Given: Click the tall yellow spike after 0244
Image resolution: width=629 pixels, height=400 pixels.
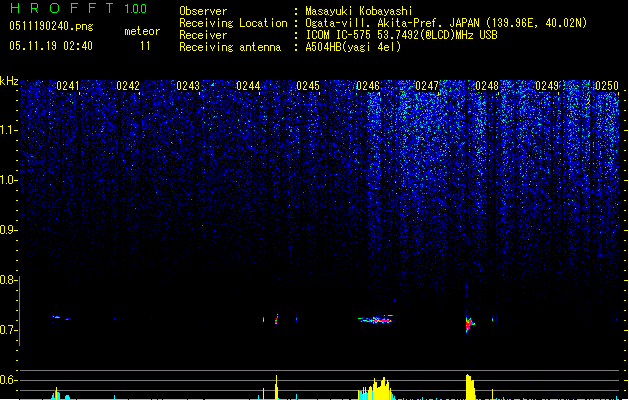Looking at the screenshot, I should (276, 387).
